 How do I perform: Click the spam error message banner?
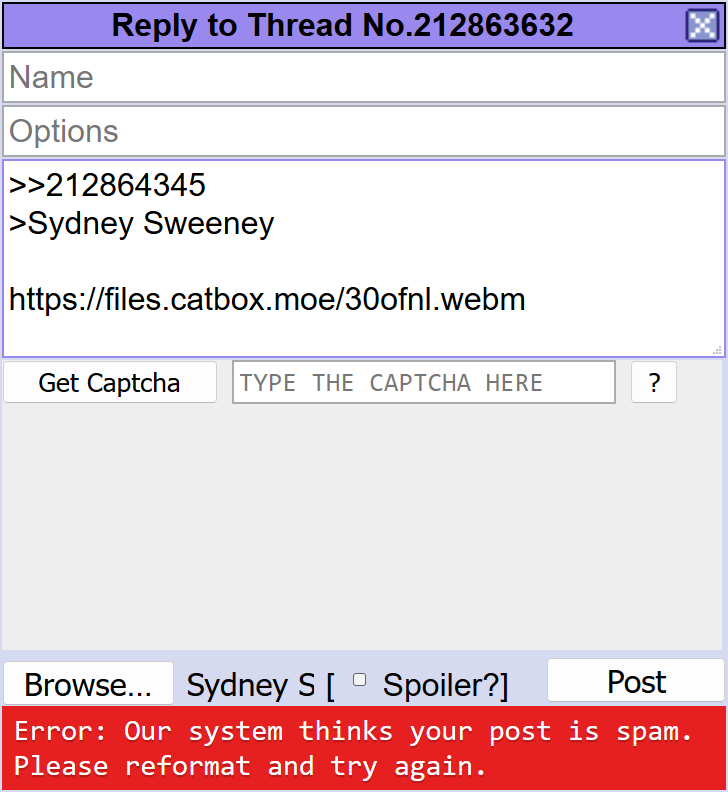point(364,748)
